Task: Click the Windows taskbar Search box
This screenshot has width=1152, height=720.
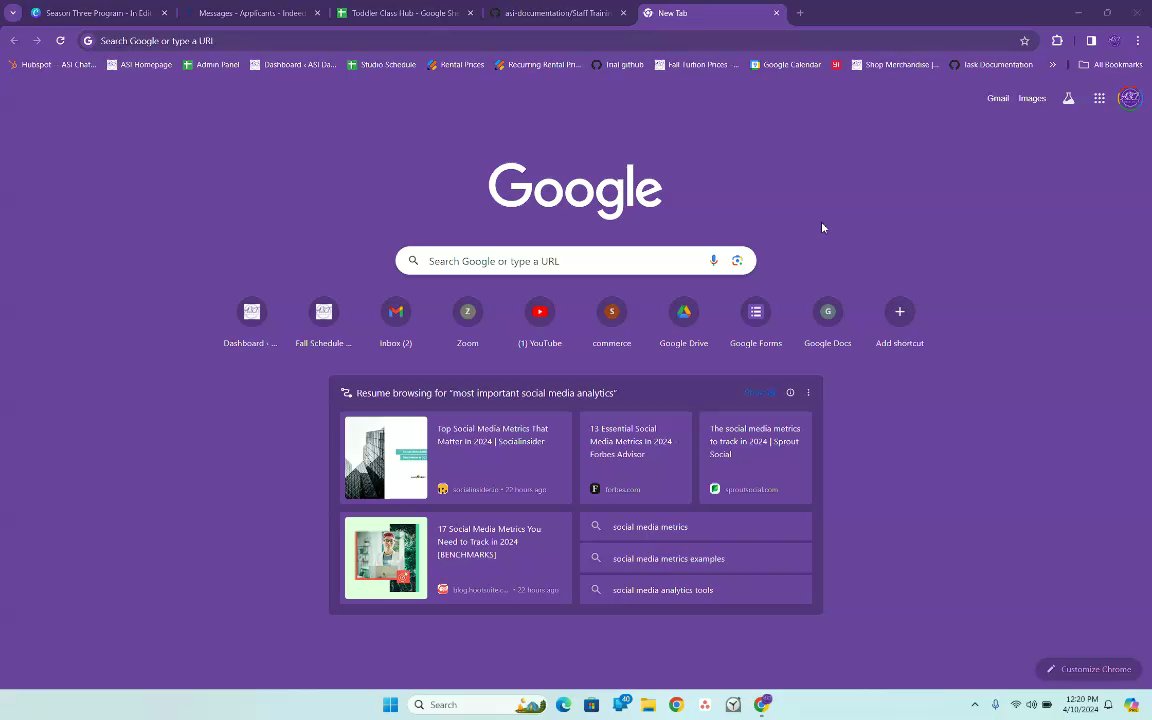Action: coord(477,705)
